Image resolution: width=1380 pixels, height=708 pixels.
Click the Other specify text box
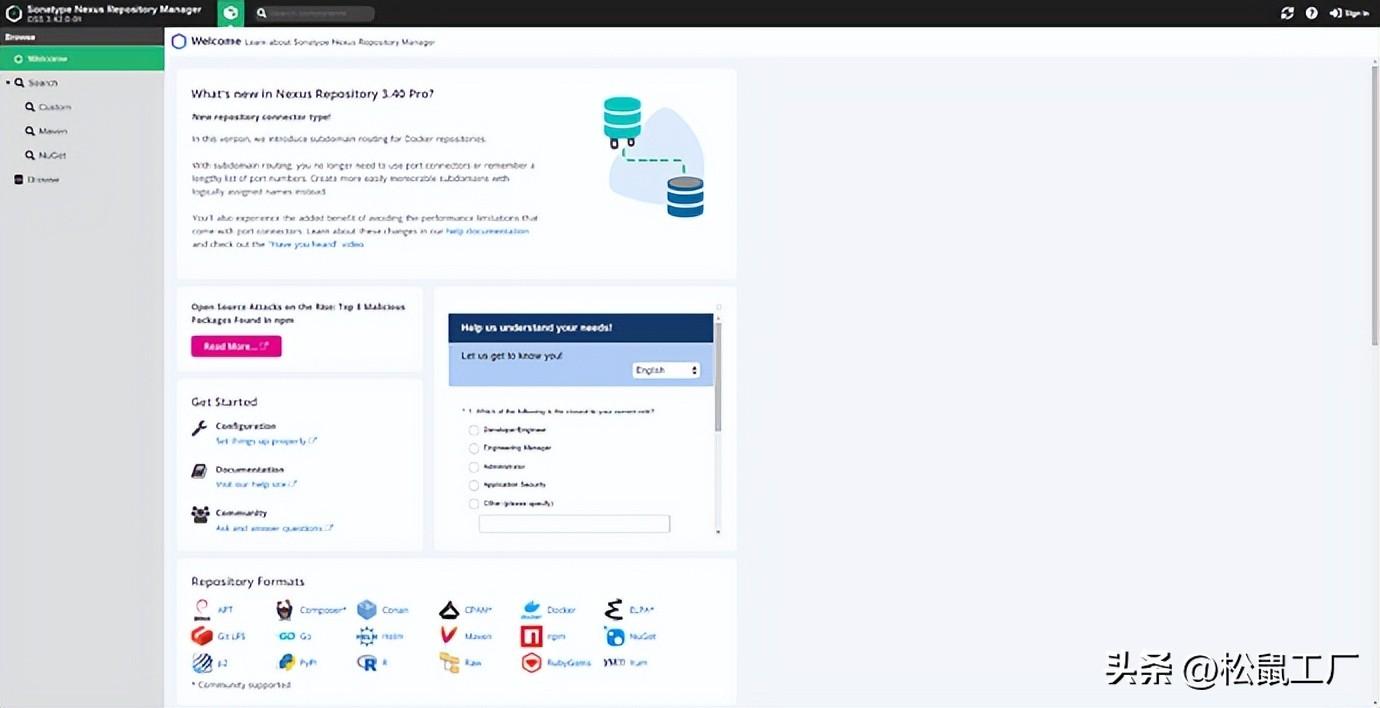coord(574,524)
